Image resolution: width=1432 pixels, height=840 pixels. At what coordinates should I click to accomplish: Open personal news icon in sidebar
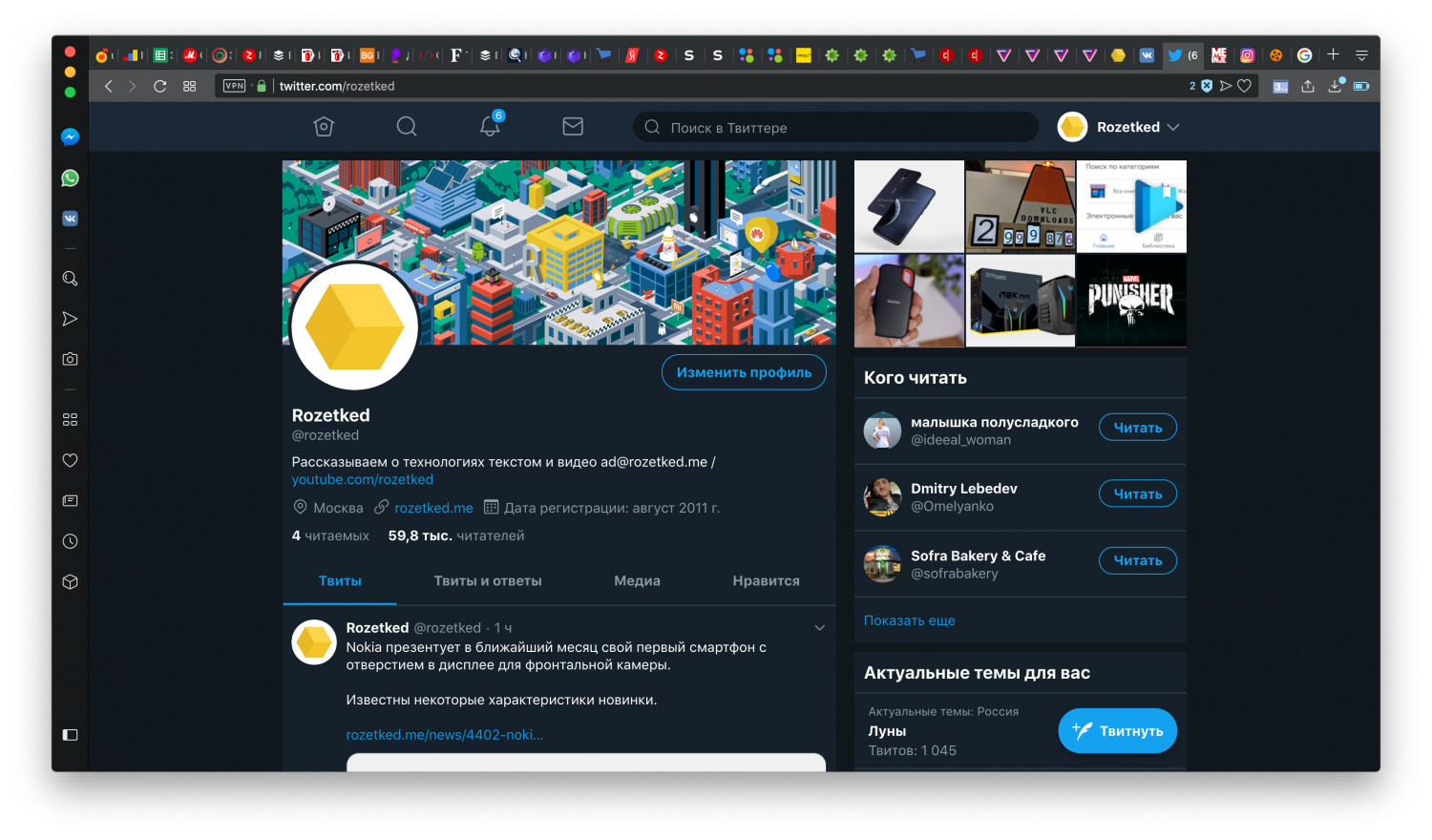[70, 500]
